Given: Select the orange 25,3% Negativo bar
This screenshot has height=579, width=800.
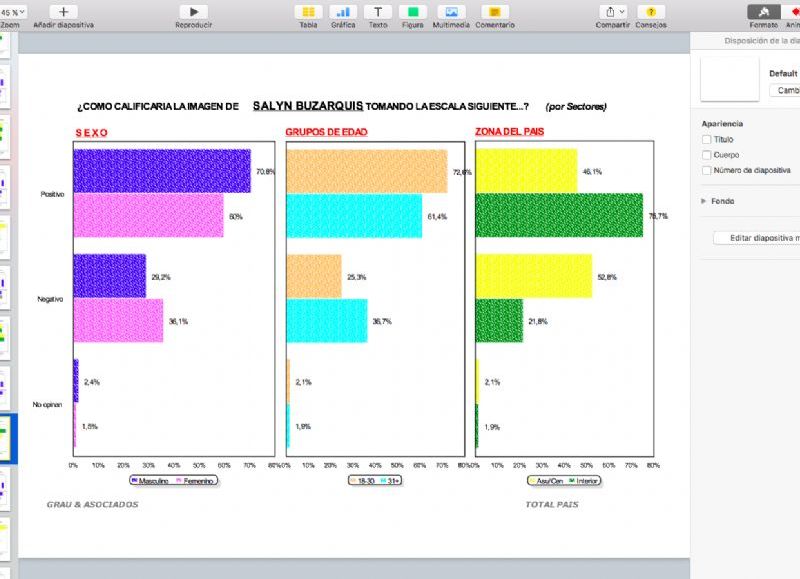Looking at the screenshot, I should (314, 276).
